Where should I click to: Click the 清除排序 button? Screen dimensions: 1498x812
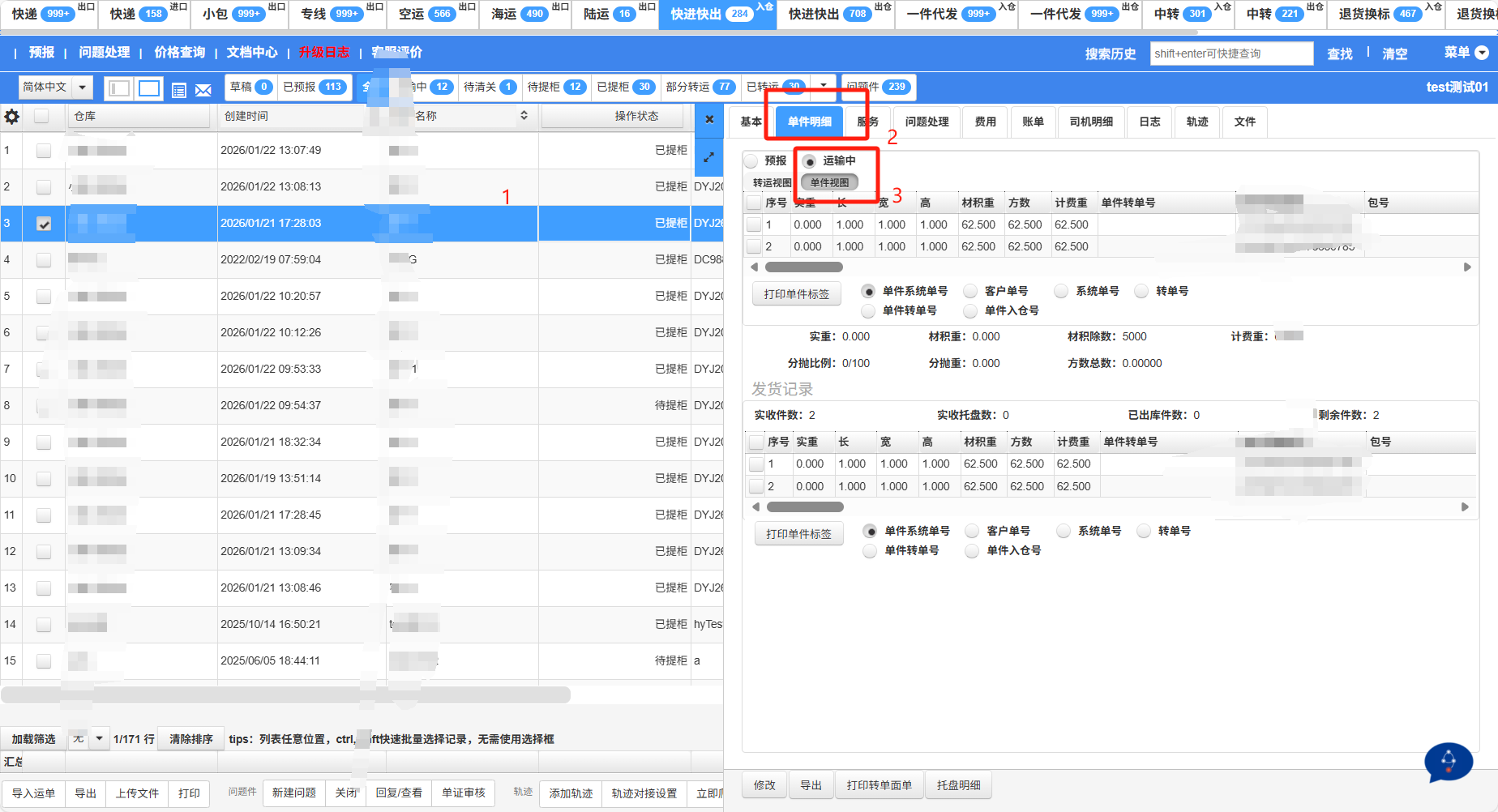coord(190,739)
